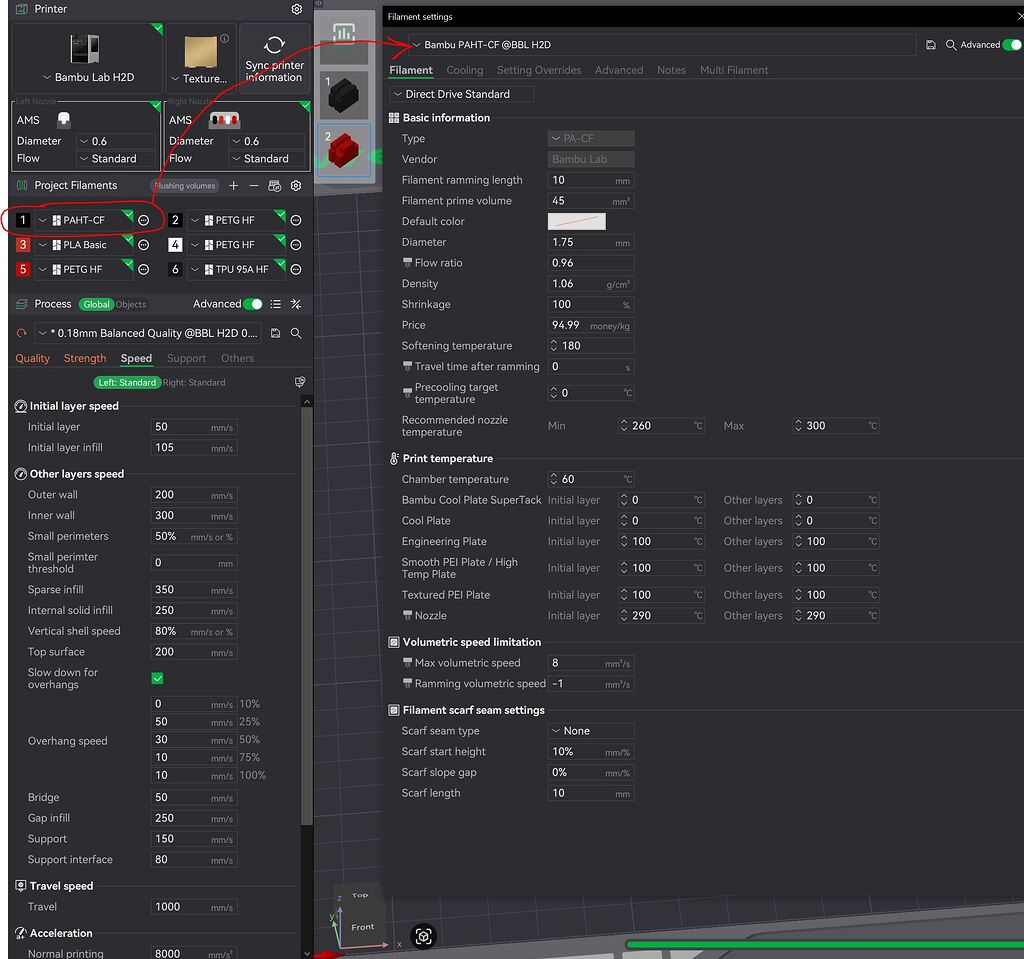This screenshot has height=959, width=1024.
Task: Click the Default color swatch
Action: pos(576,221)
